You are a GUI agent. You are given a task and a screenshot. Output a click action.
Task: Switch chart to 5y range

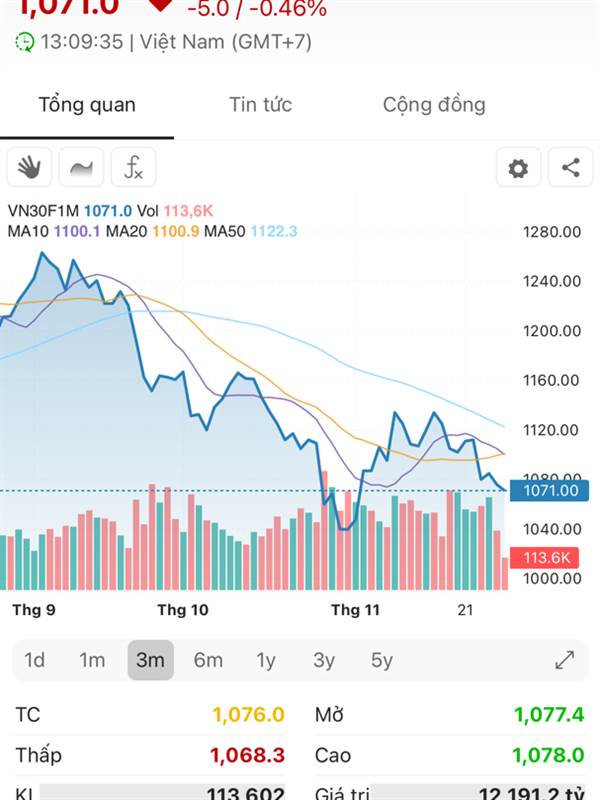pos(382,660)
